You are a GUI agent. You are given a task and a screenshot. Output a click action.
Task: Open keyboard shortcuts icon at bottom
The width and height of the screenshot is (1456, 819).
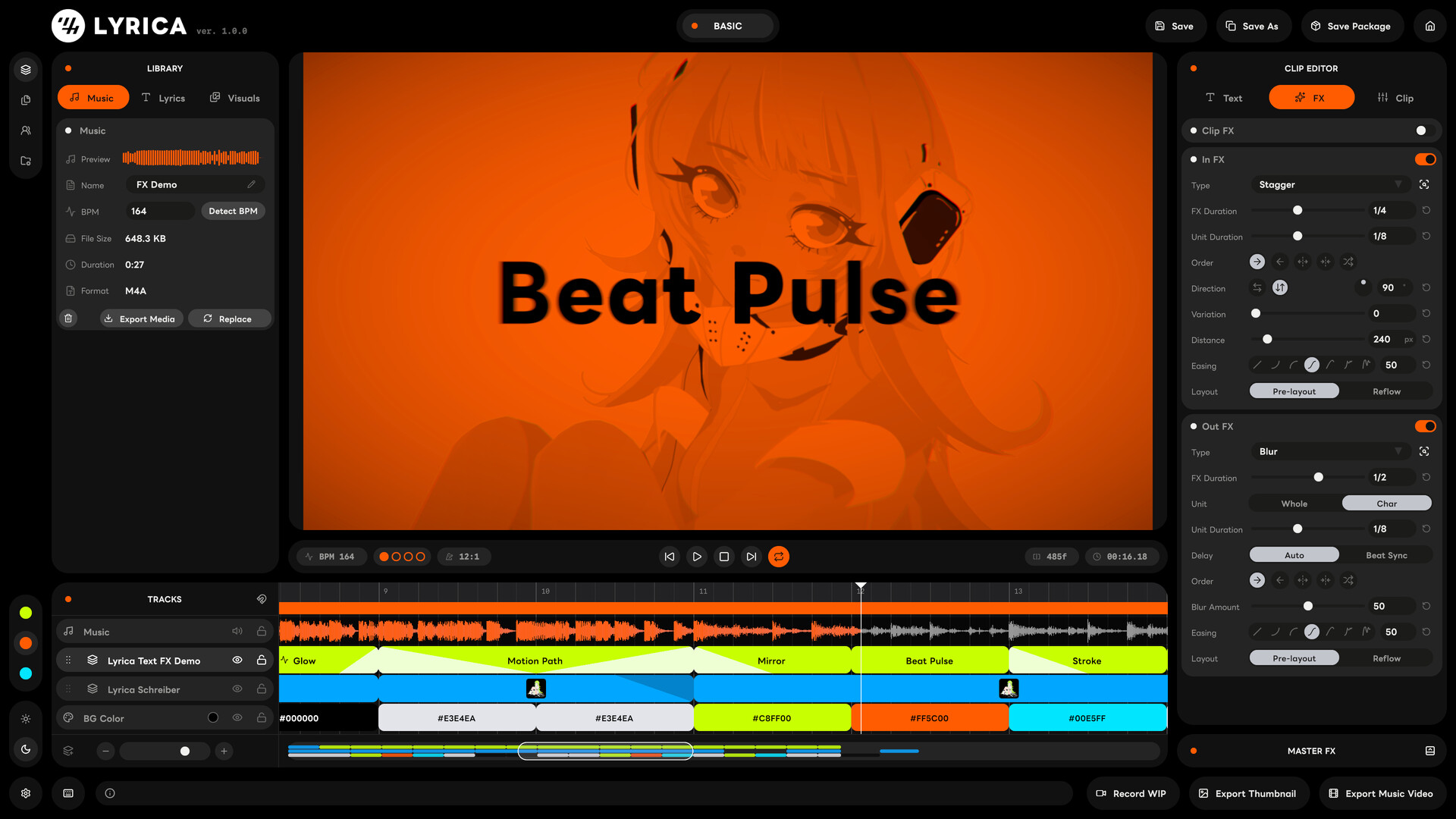pyautogui.click(x=68, y=793)
